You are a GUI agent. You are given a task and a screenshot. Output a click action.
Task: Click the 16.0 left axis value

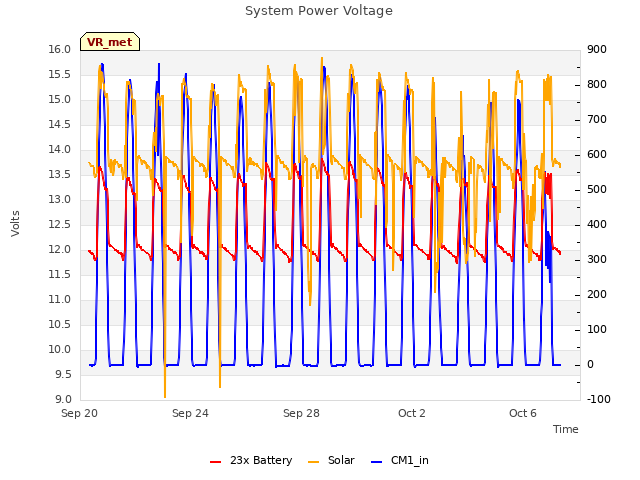[60, 50]
